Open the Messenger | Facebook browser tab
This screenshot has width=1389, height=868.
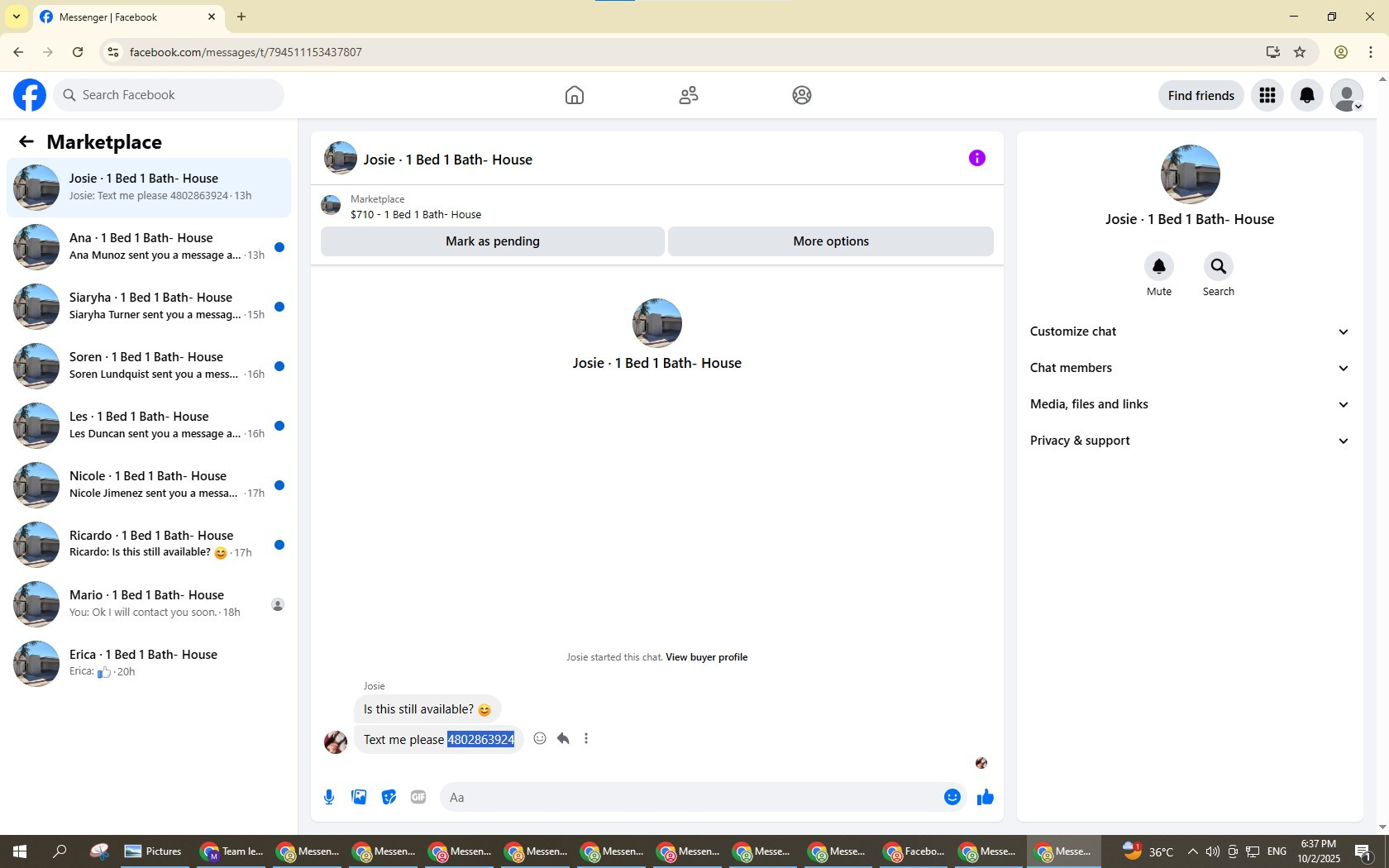coord(128,17)
